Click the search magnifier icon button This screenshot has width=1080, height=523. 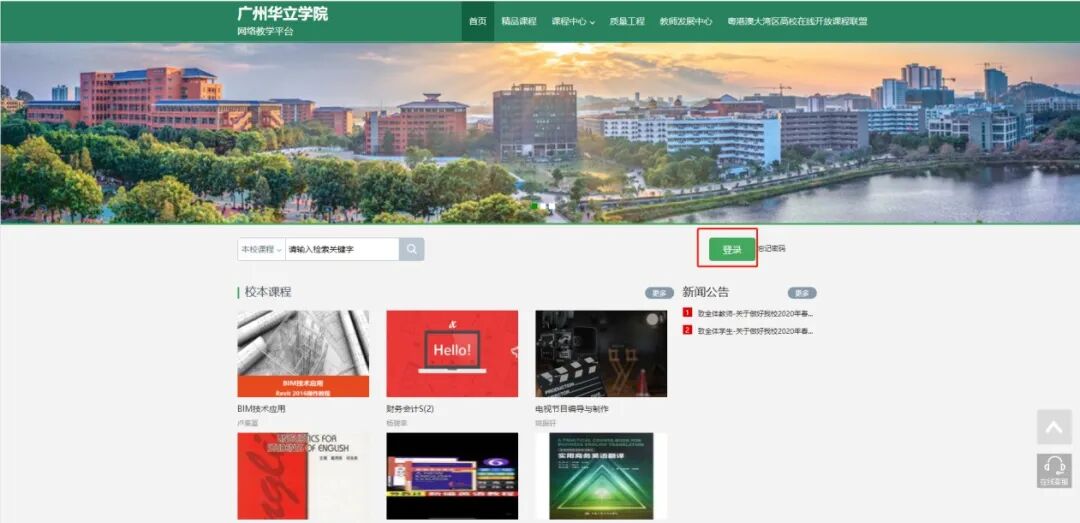point(411,249)
